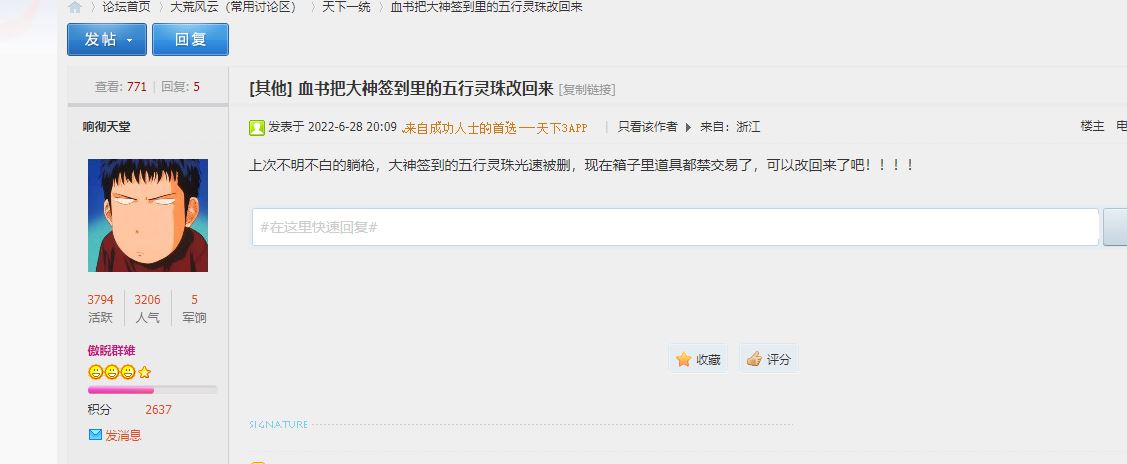1127x464 pixels.
Task: Open the 响彻天堂 username link
Action: [x=106, y=127]
